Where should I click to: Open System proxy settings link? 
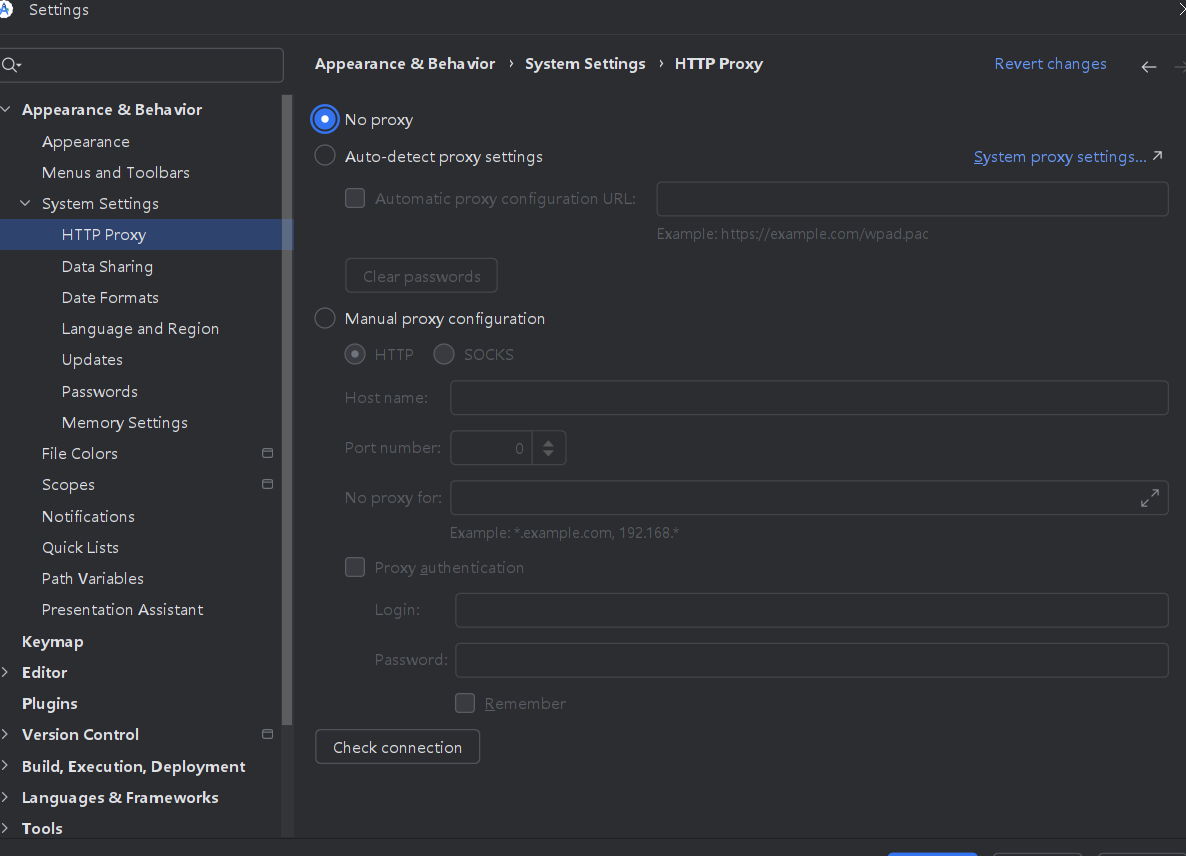click(1060, 157)
